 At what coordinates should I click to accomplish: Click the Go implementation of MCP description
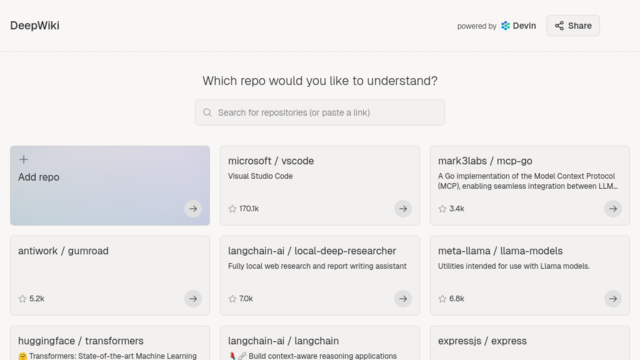(x=527, y=181)
